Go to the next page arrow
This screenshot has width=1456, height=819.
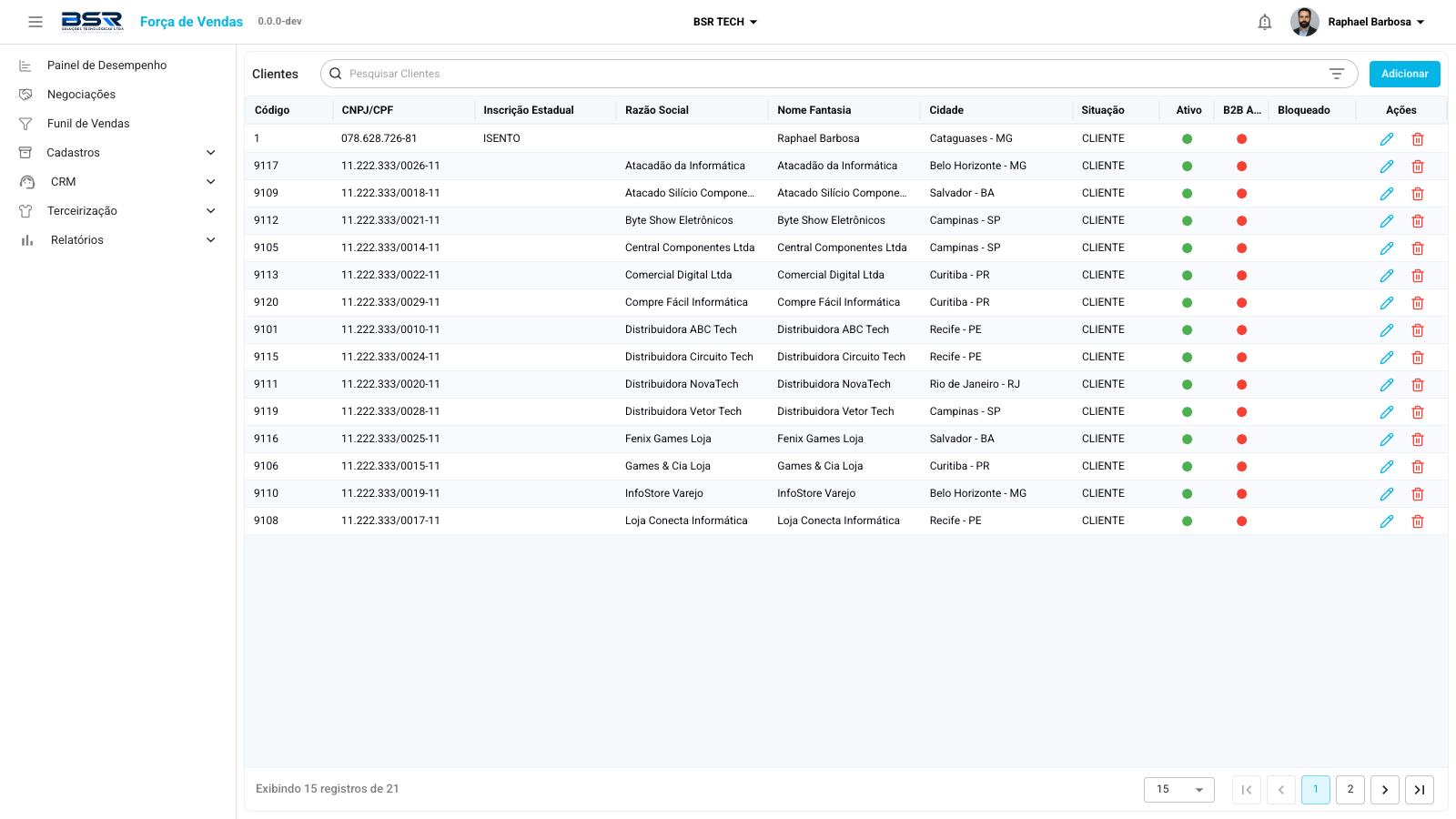(1385, 790)
